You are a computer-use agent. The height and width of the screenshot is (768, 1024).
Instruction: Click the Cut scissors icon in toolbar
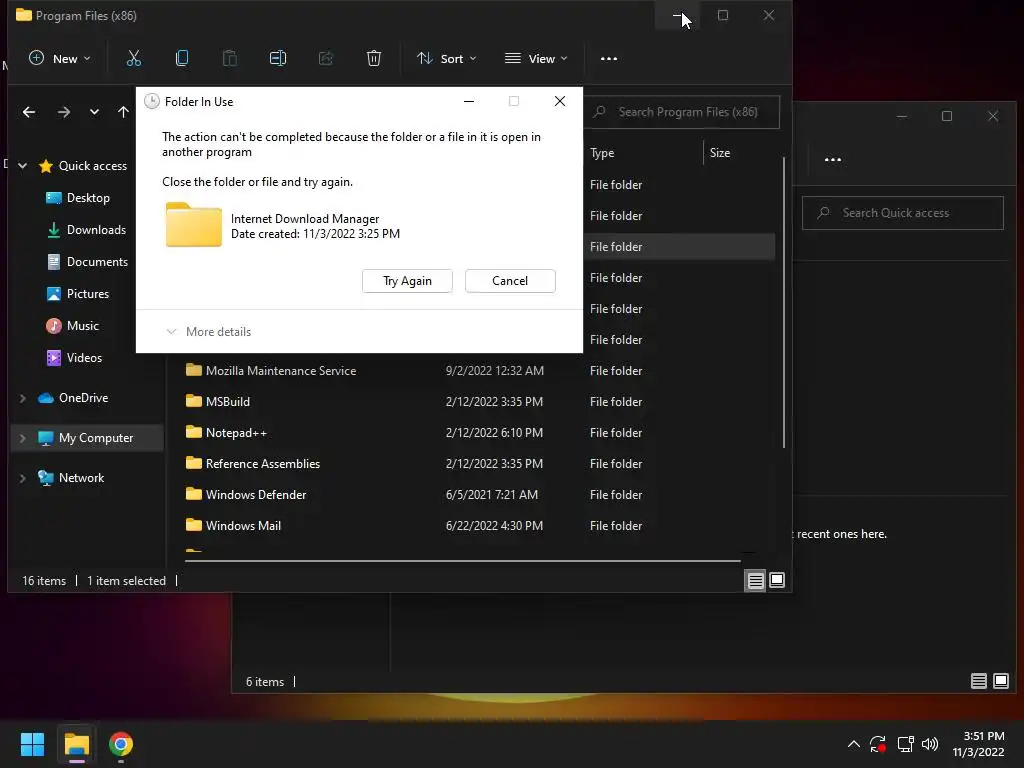[x=134, y=58]
